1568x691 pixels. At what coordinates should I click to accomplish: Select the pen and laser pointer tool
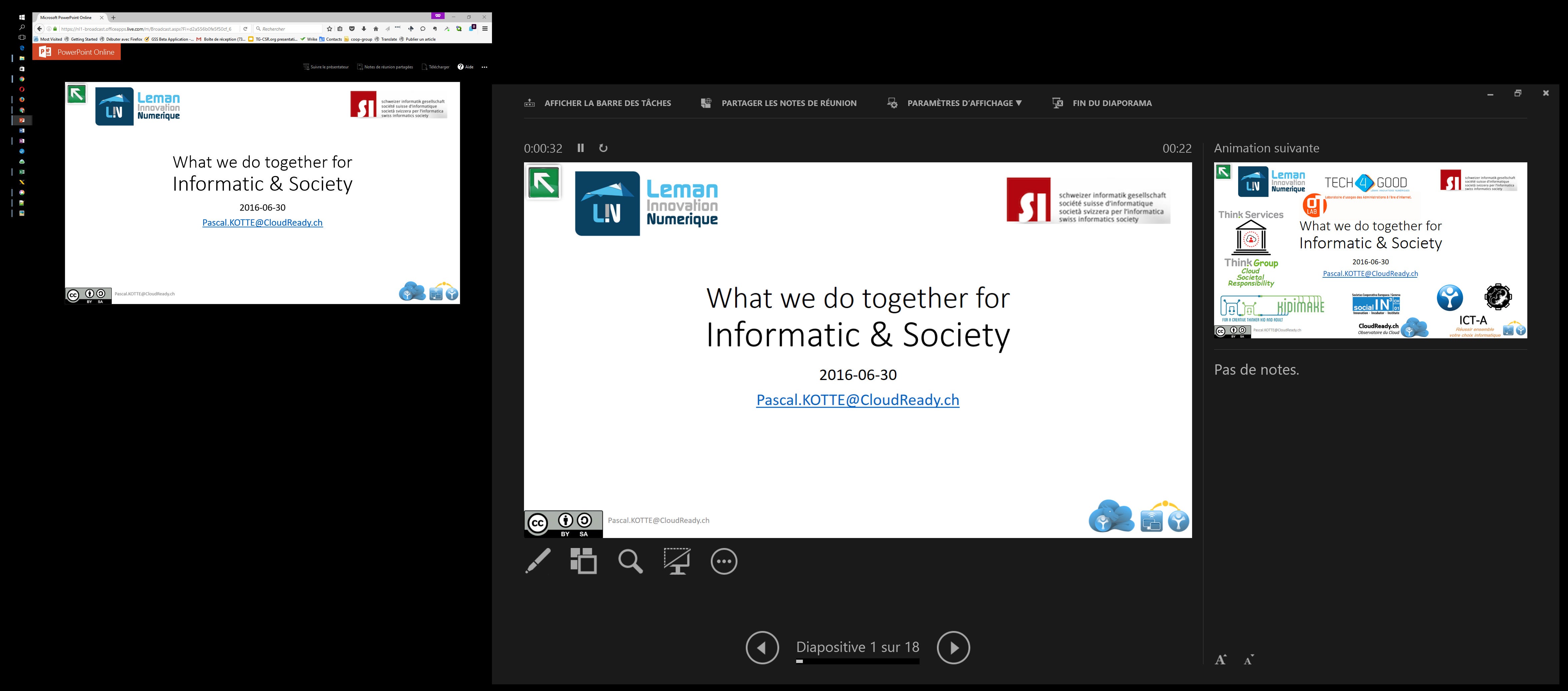(x=538, y=561)
